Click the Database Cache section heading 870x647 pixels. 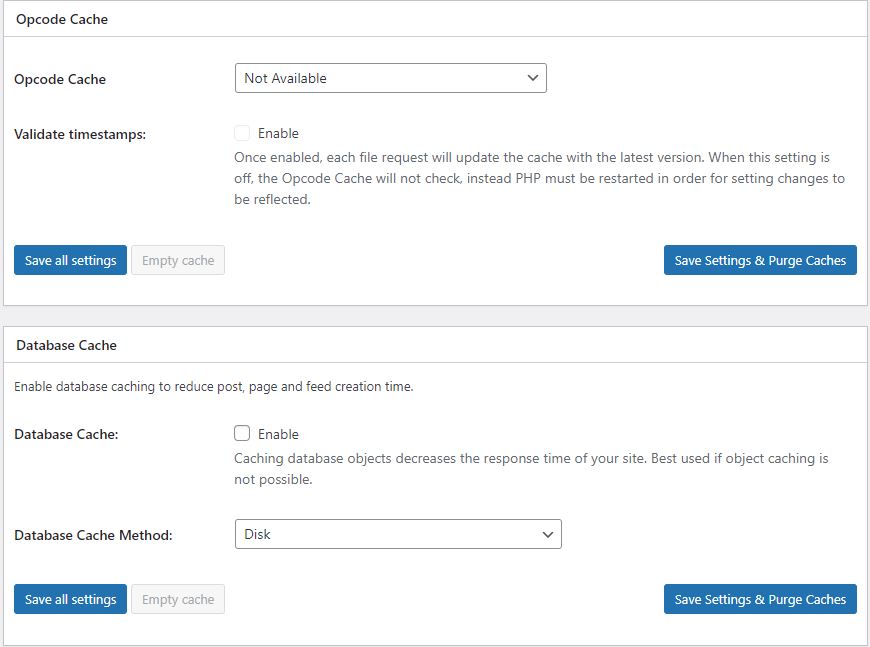point(66,345)
